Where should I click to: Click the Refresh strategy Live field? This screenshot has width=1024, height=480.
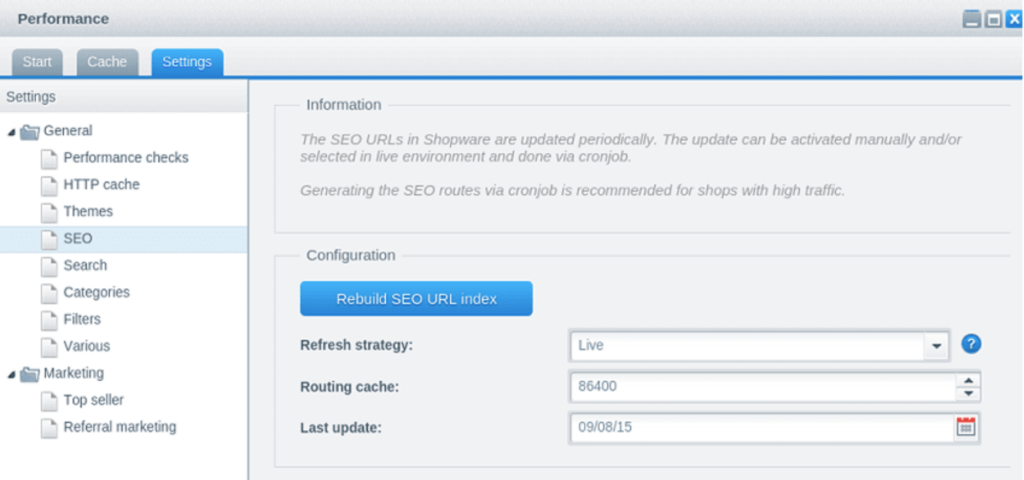click(x=748, y=346)
